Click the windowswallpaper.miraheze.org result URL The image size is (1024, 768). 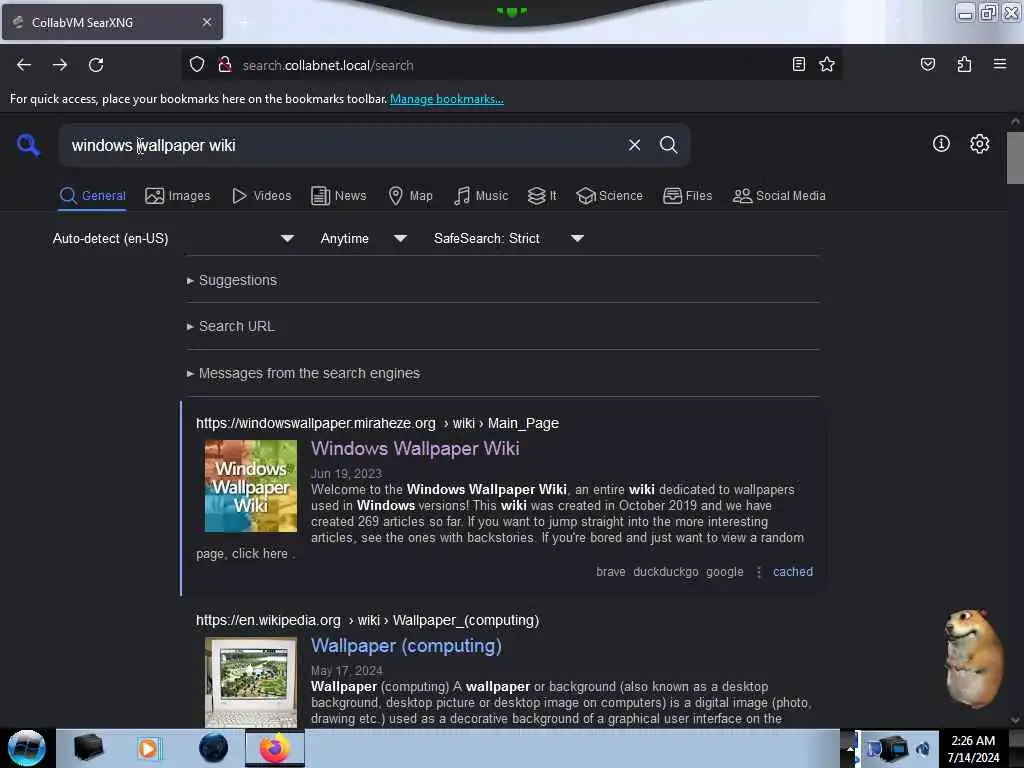(x=377, y=423)
